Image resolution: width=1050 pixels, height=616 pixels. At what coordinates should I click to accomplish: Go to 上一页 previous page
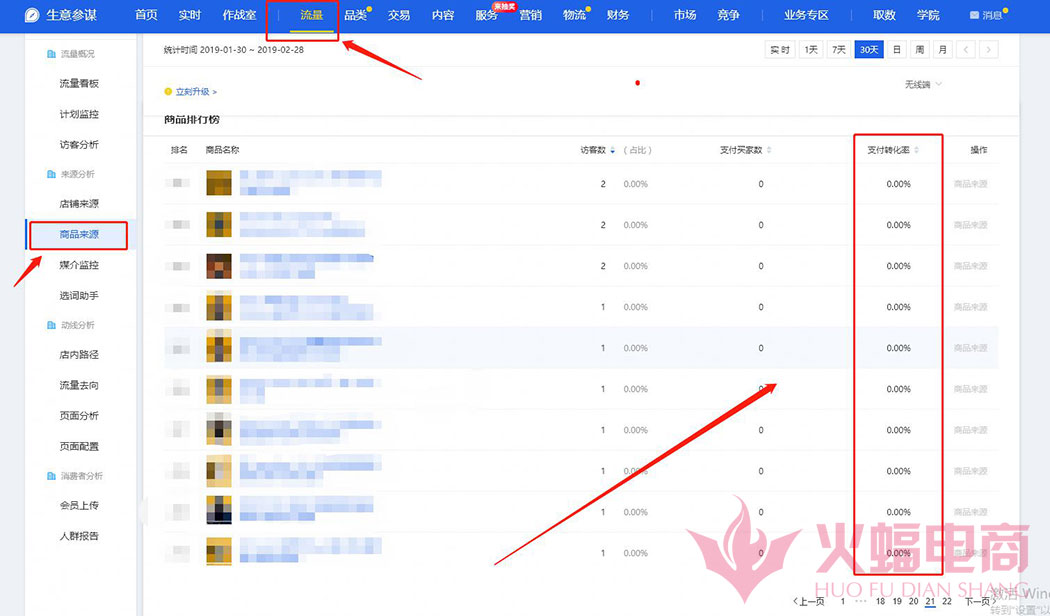(808, 601)
